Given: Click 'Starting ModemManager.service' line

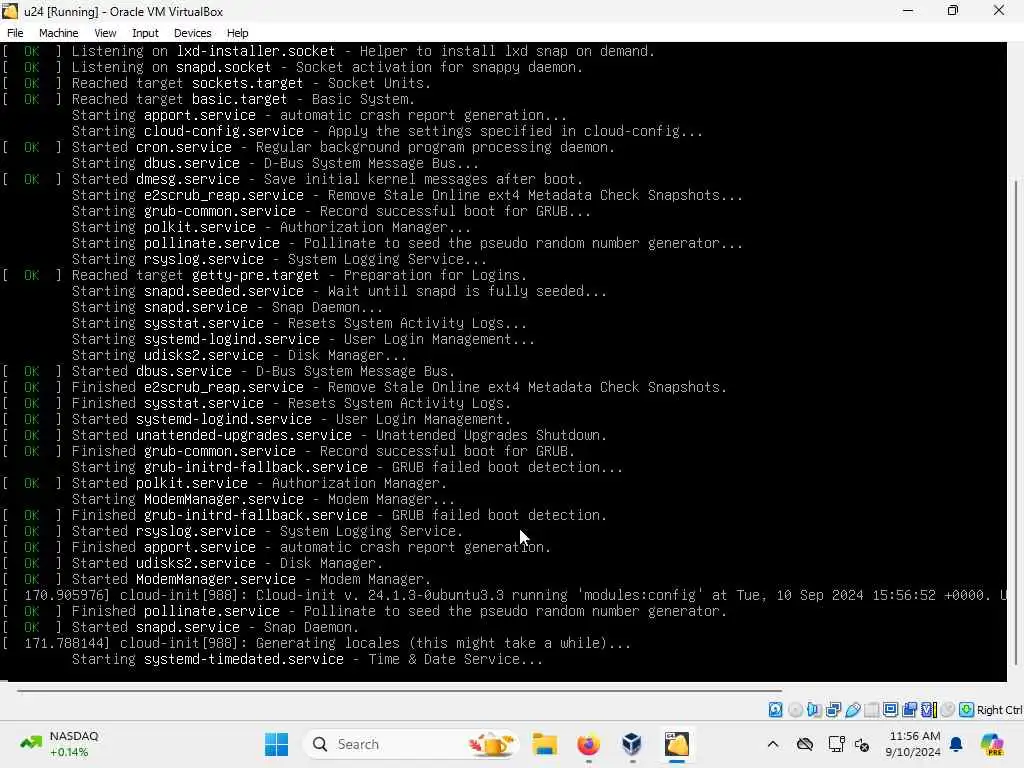Looking at the screenshot, I should (263, 499).
